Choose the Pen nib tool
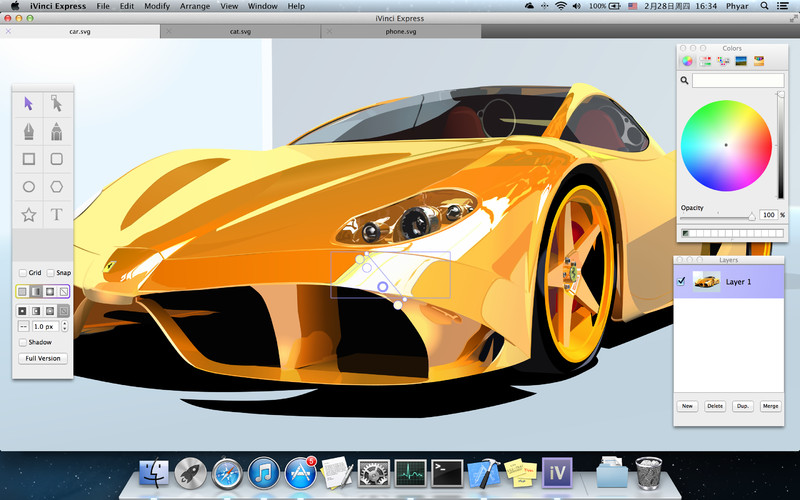Viewport: 800px width, 500px height. pyautogui.click(x=29, y=132)
